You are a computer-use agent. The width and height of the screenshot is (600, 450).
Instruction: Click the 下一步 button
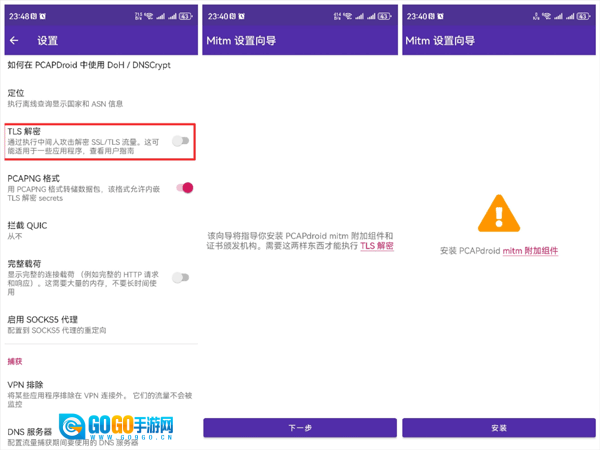pos(300,428)
